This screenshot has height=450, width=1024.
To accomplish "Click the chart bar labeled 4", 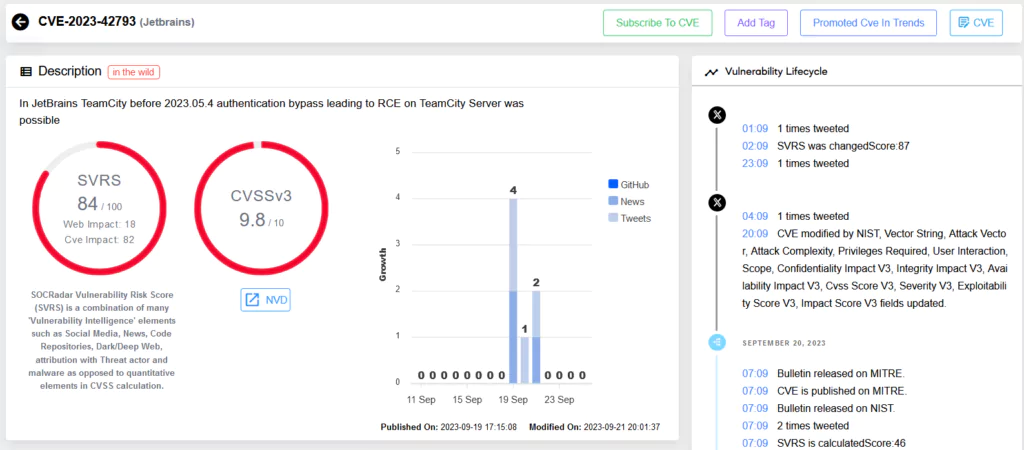I will (x=513, y=291).
